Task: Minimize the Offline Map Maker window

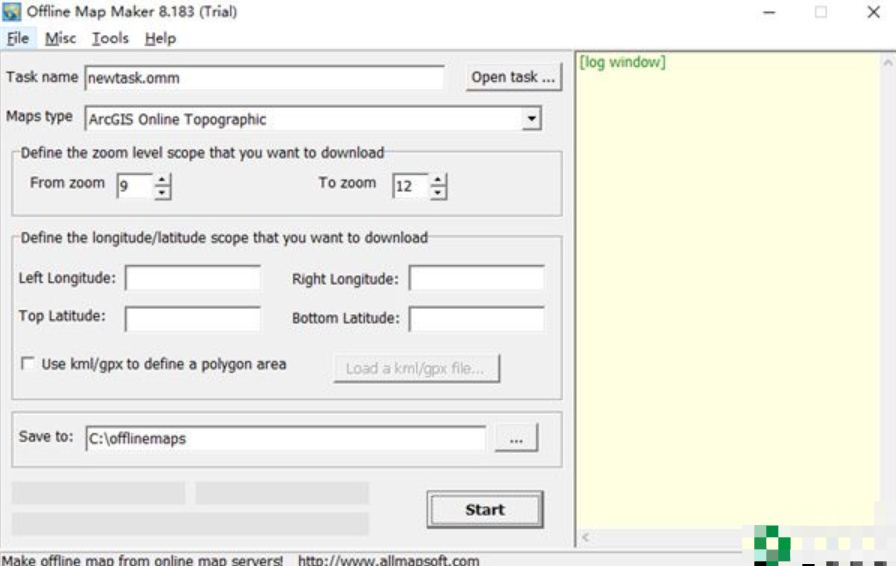Action: point(770,12)
